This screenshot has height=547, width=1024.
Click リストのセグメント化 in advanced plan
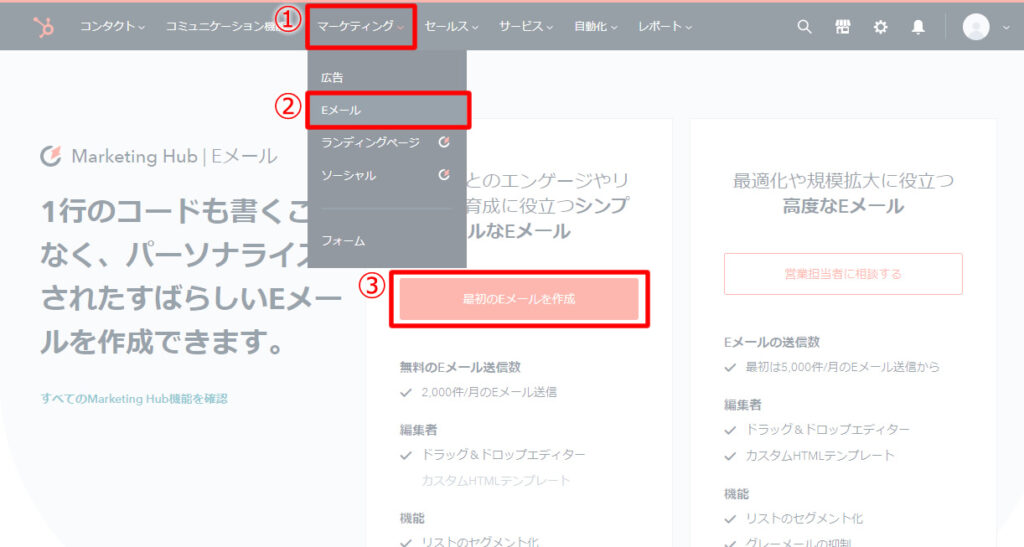point(804,518)
